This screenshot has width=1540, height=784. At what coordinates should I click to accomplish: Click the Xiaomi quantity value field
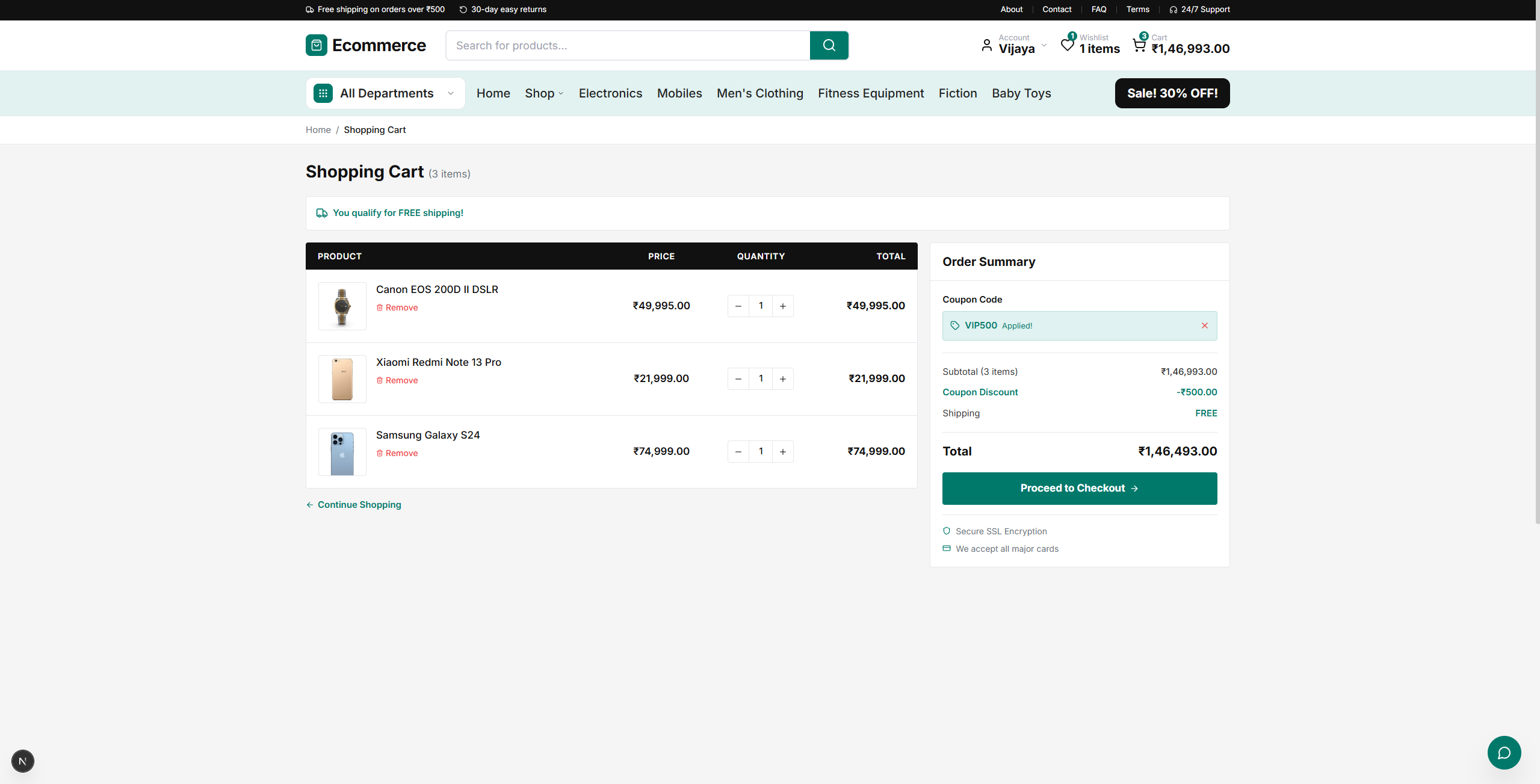point(761,379)
